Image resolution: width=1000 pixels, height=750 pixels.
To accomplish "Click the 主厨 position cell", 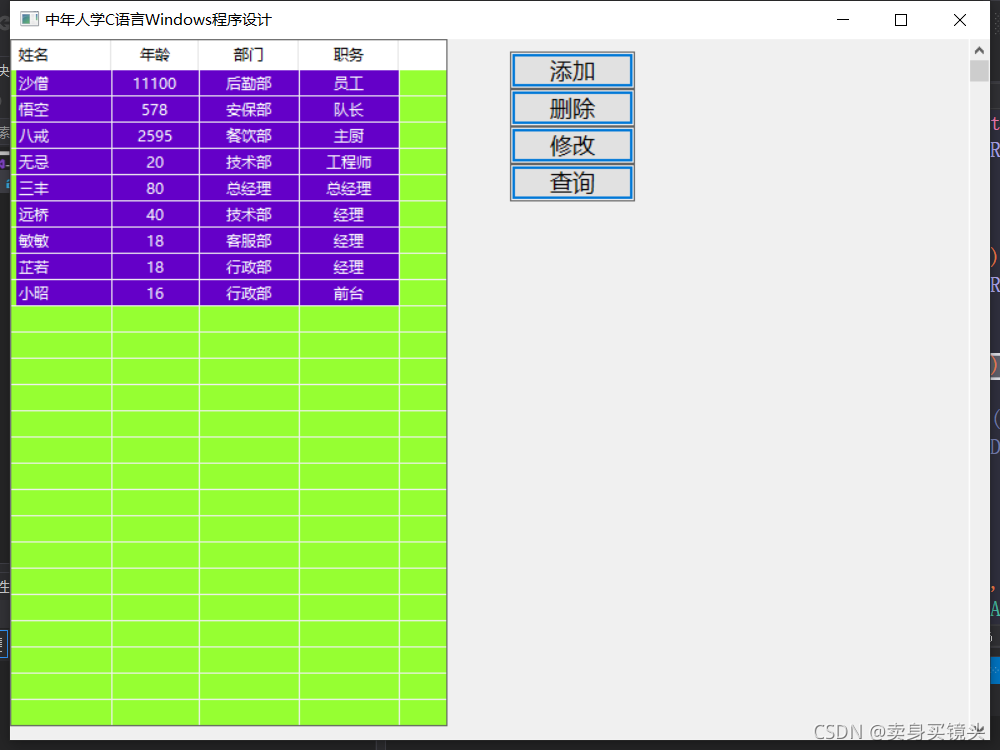I will [x=349, y=136].
